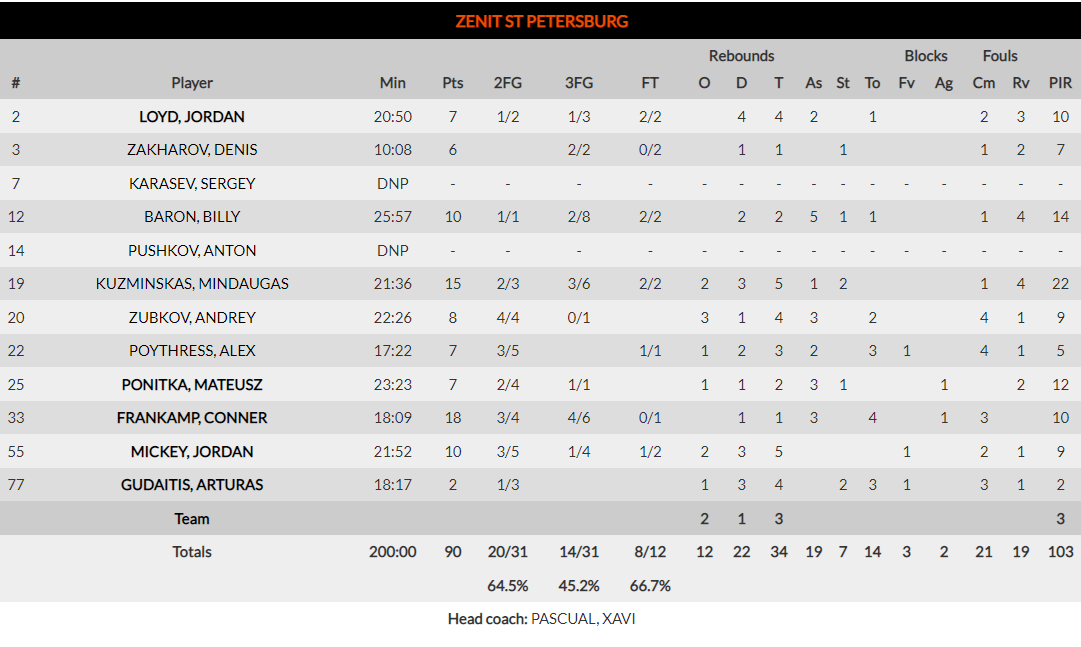Open ZUBKOV, ANDREY profile link
The width and height of the screenshot is (1081, 647).
click(x=192, y=318)
